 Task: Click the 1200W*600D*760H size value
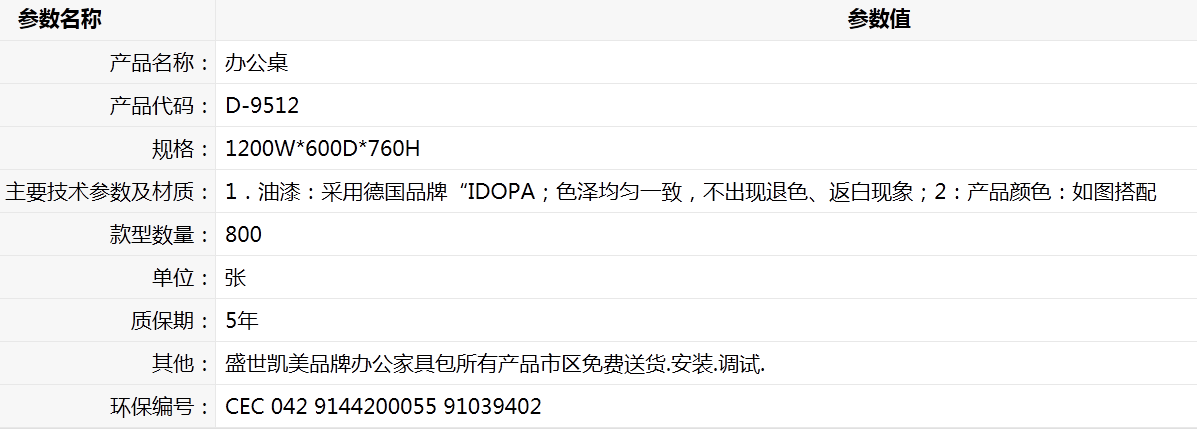(x=322, y=148)
